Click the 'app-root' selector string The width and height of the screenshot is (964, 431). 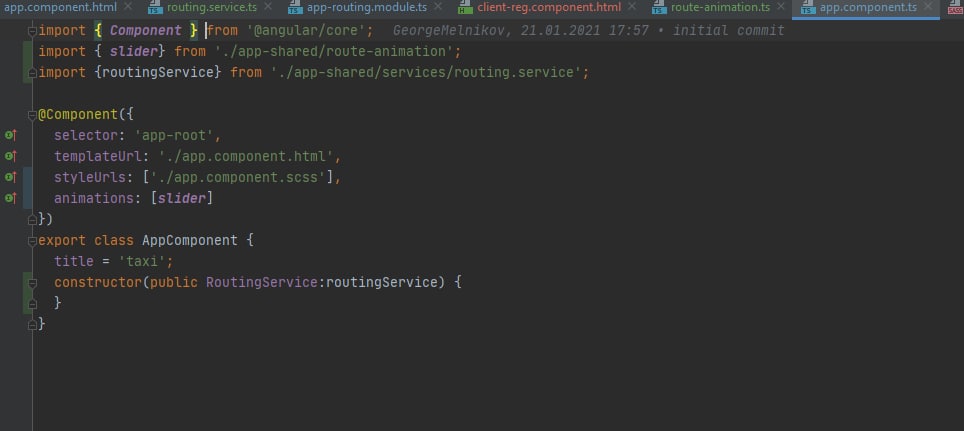173,135
